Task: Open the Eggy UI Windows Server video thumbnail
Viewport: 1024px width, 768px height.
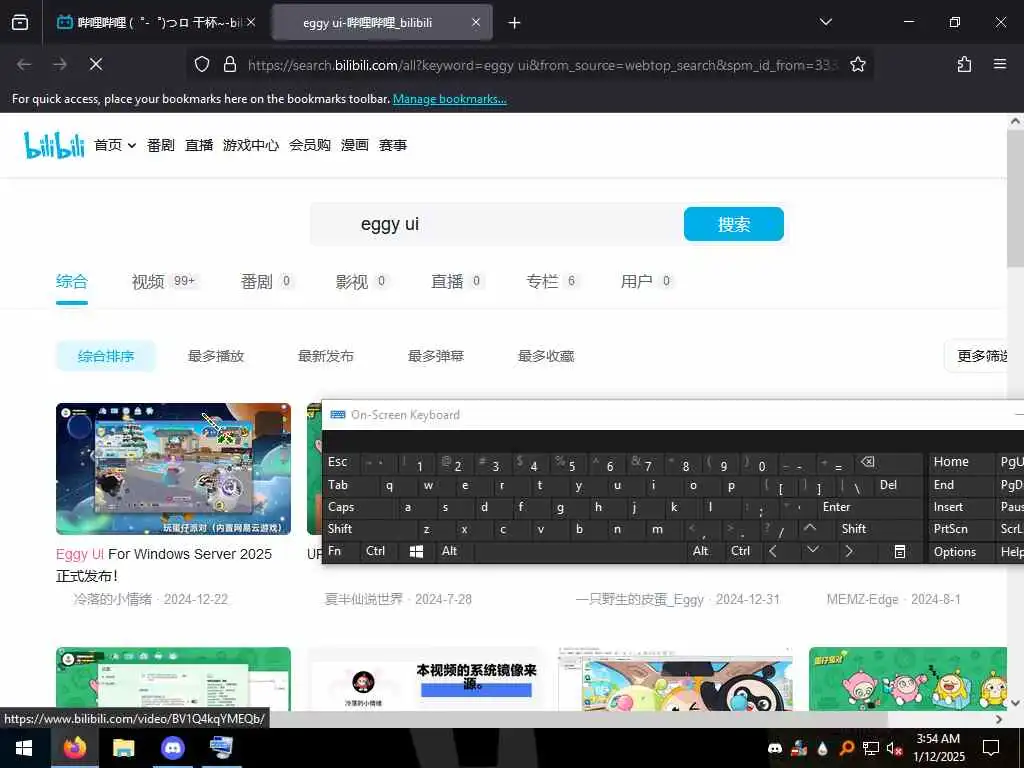Action: (x=173, y=469)
